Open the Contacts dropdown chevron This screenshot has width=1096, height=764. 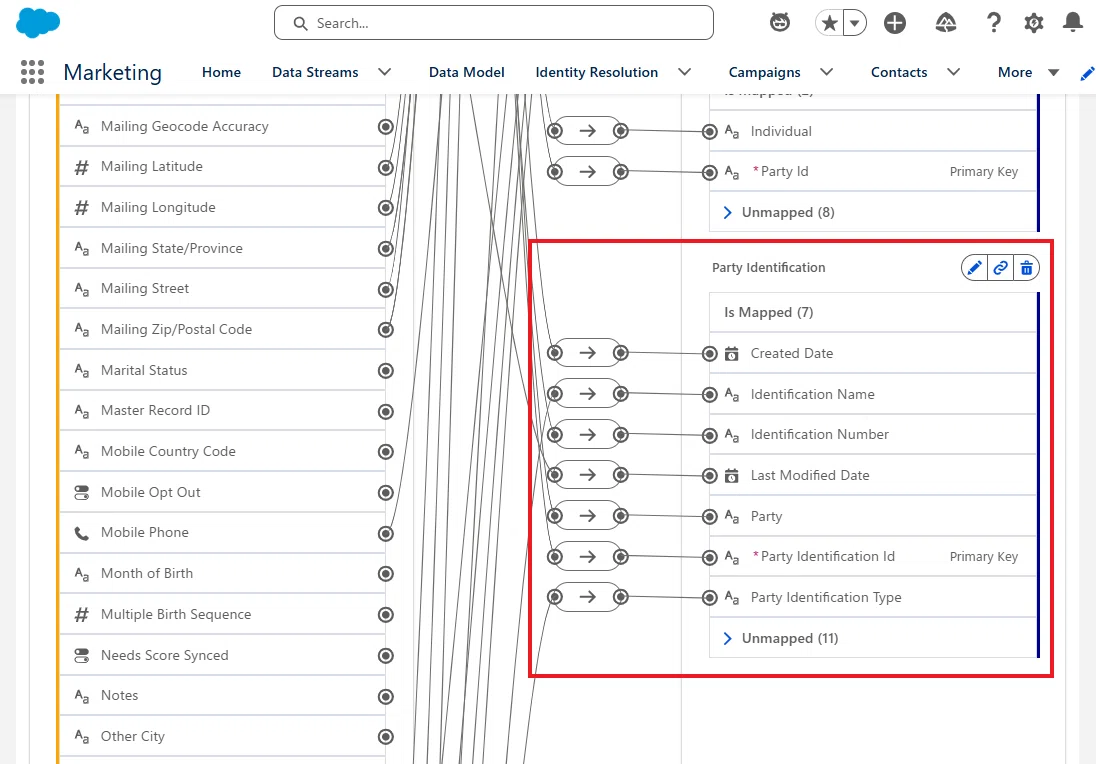[953, 72]
